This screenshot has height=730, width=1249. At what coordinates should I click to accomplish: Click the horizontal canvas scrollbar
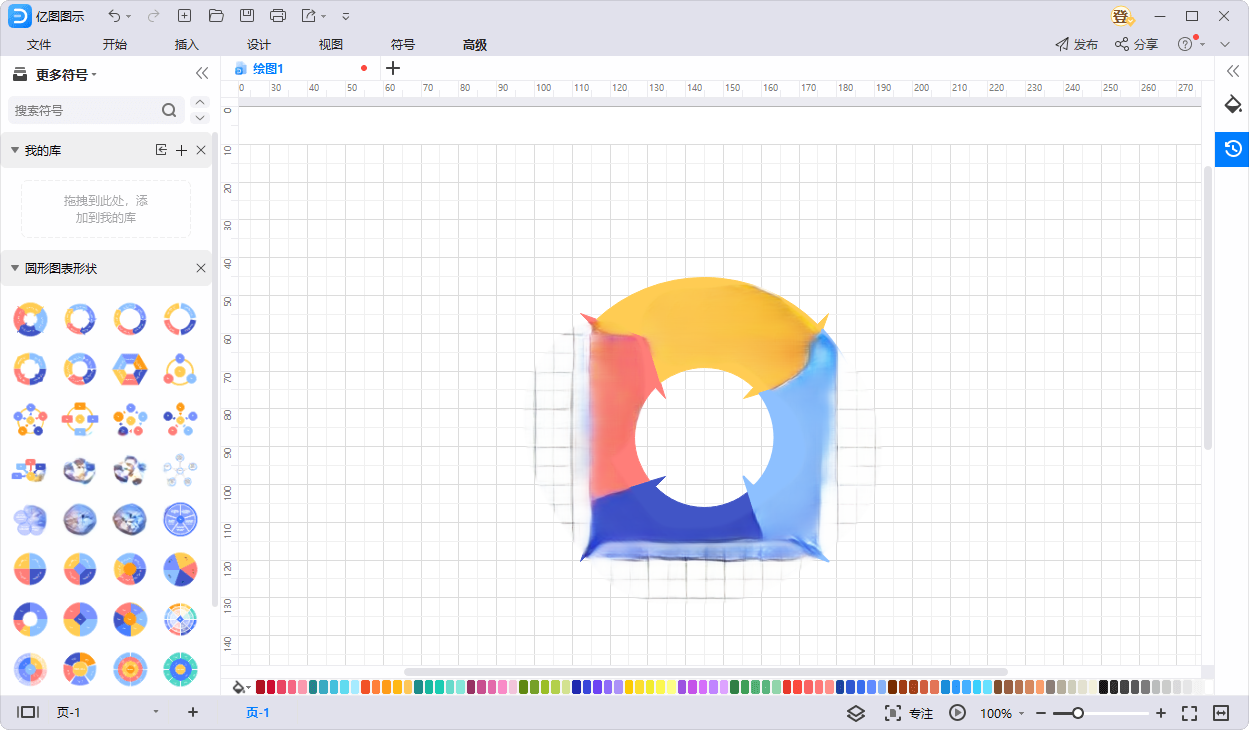pos(706,672)
